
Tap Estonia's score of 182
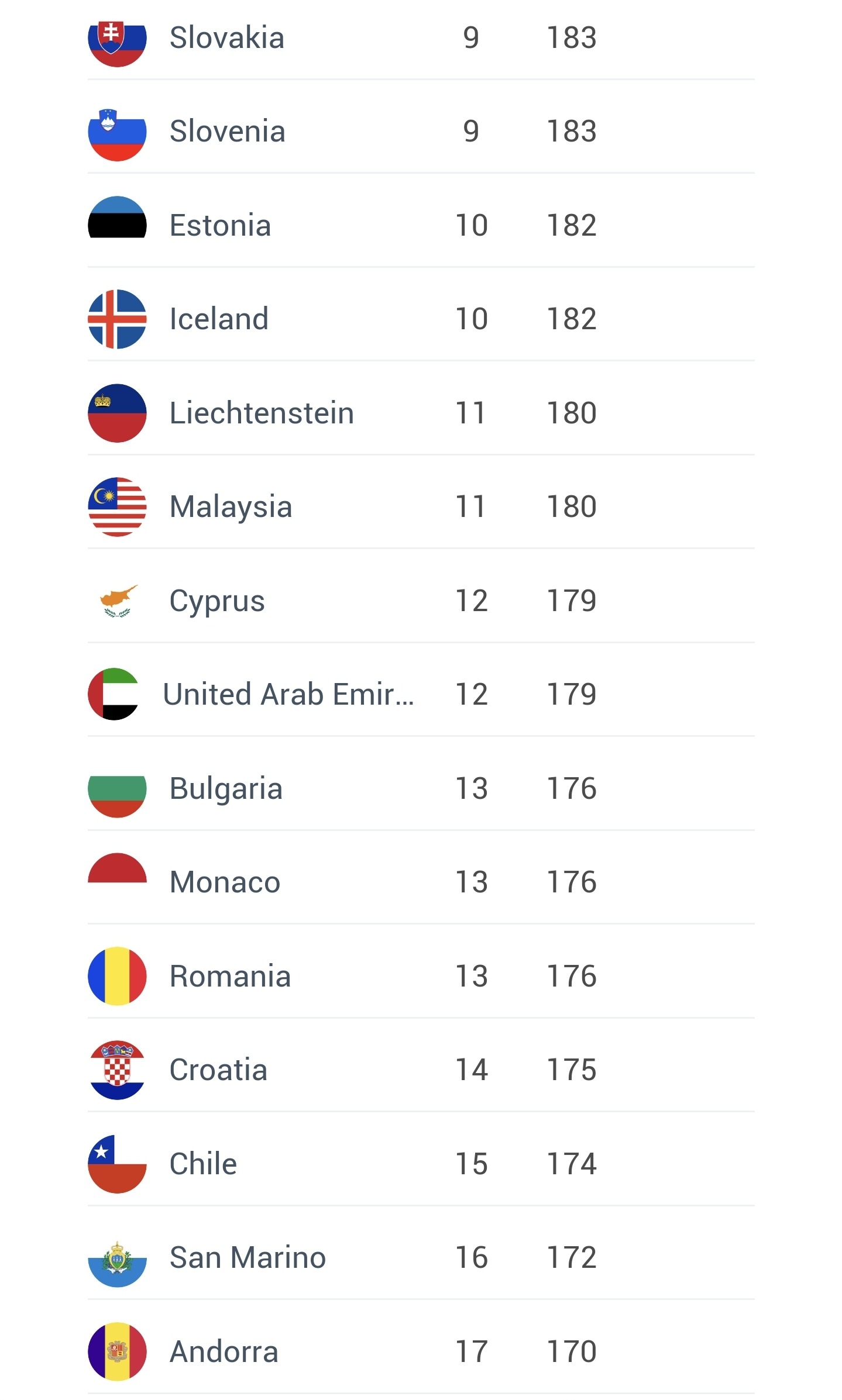[572, 225]
